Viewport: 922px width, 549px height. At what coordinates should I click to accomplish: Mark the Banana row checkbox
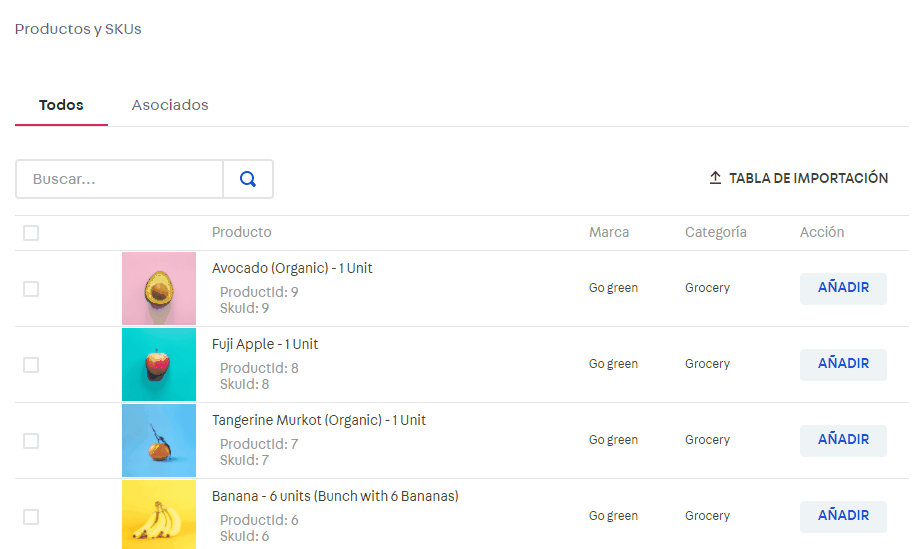point(31,517)
